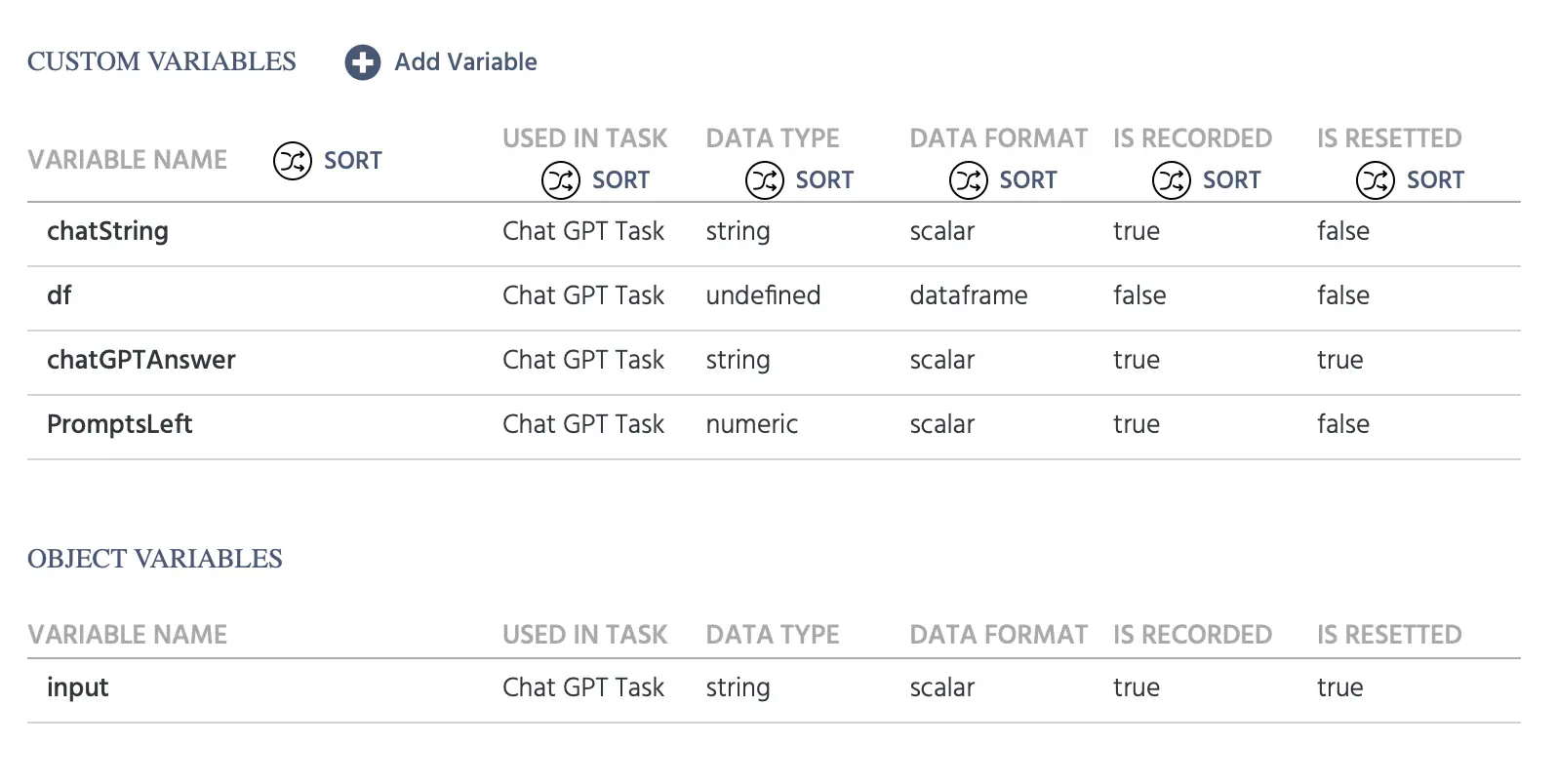The height and width of the screenshot is (784, 1557).
Task: Click the undefined data type of df
Action: 763,295
